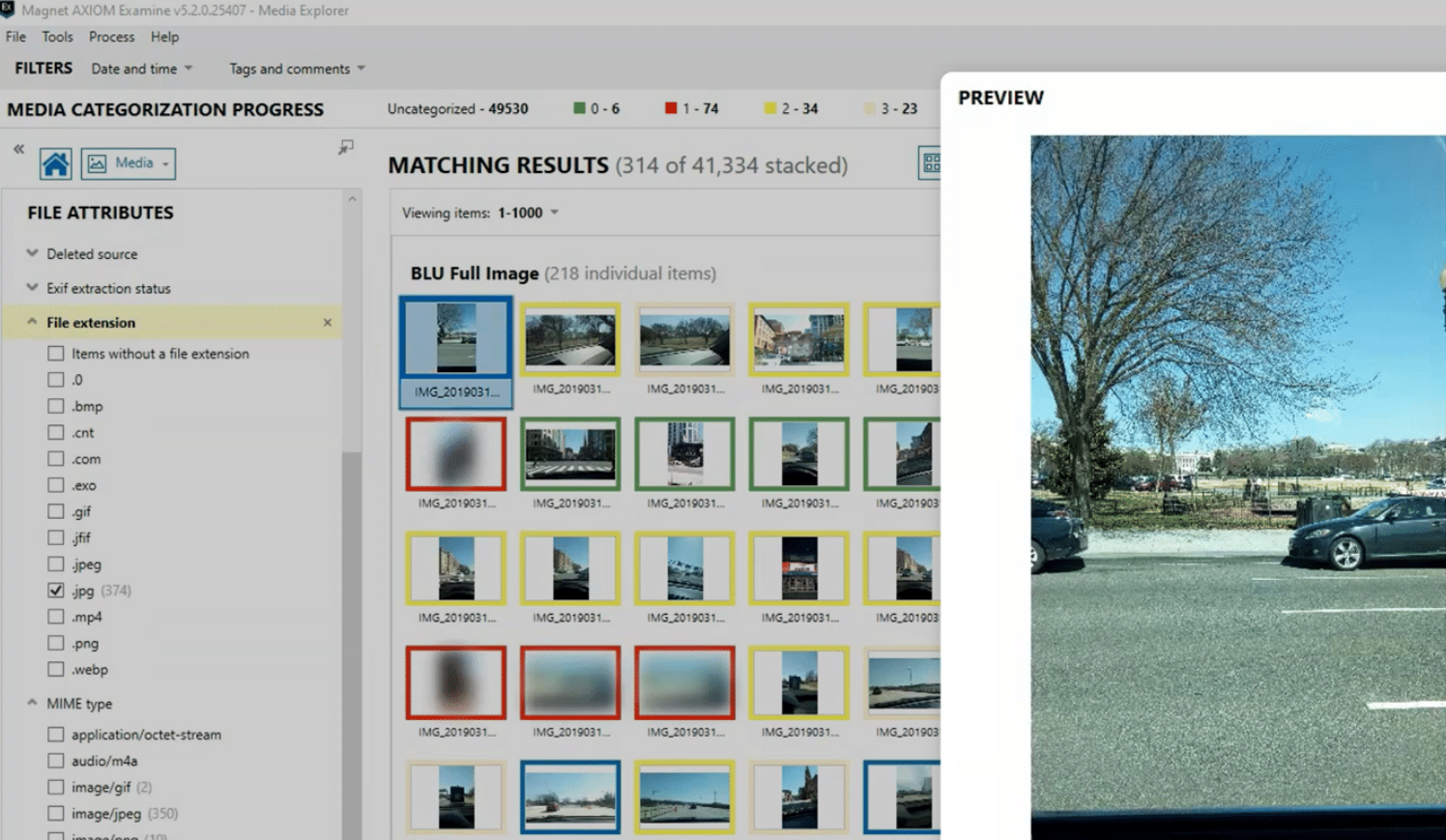Expand the Deleted source section
Viewport: 1446px width, 840px height.
(x=33, y=254)
